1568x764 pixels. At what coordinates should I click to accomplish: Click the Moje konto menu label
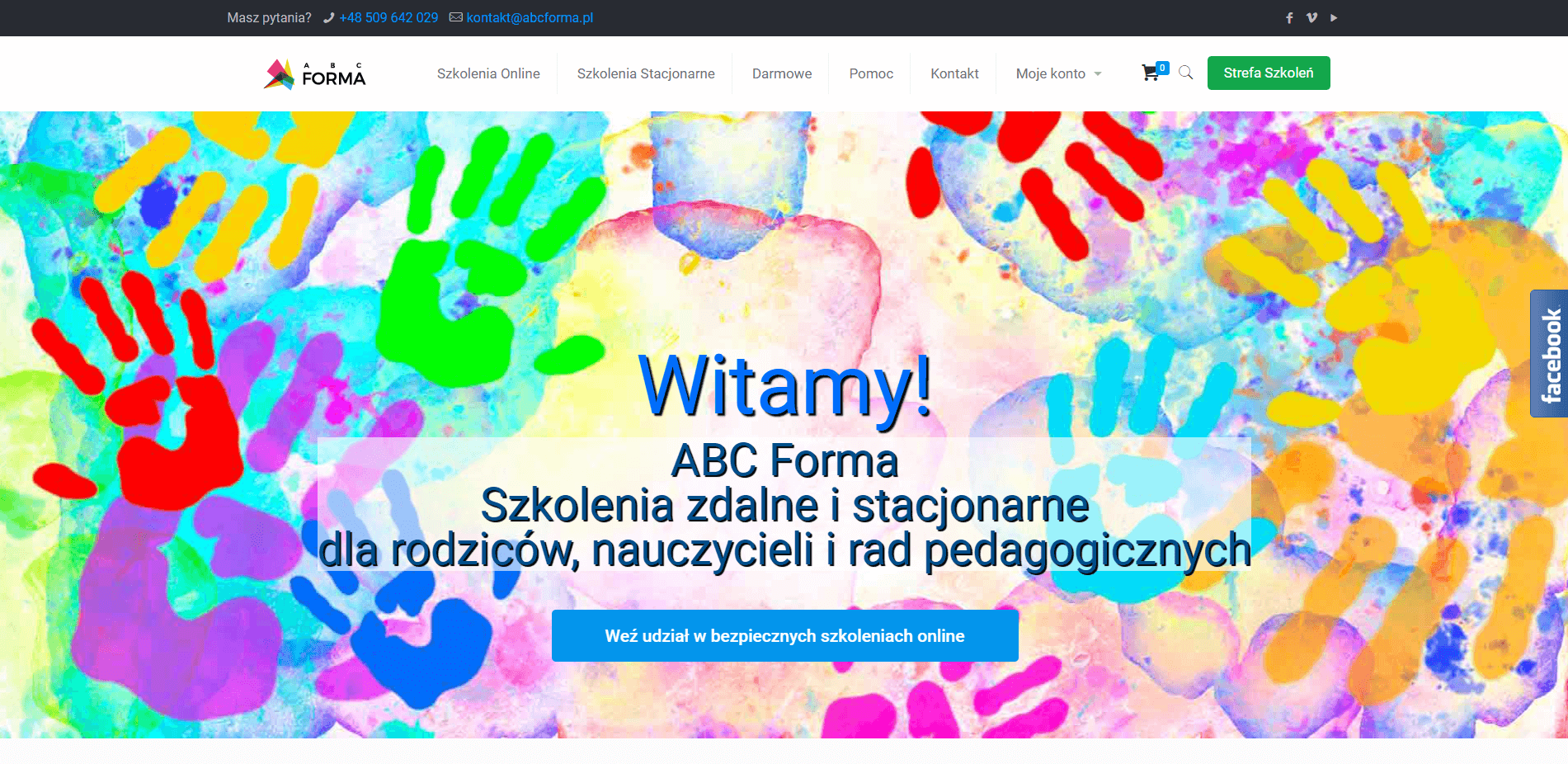(1050, 73)
